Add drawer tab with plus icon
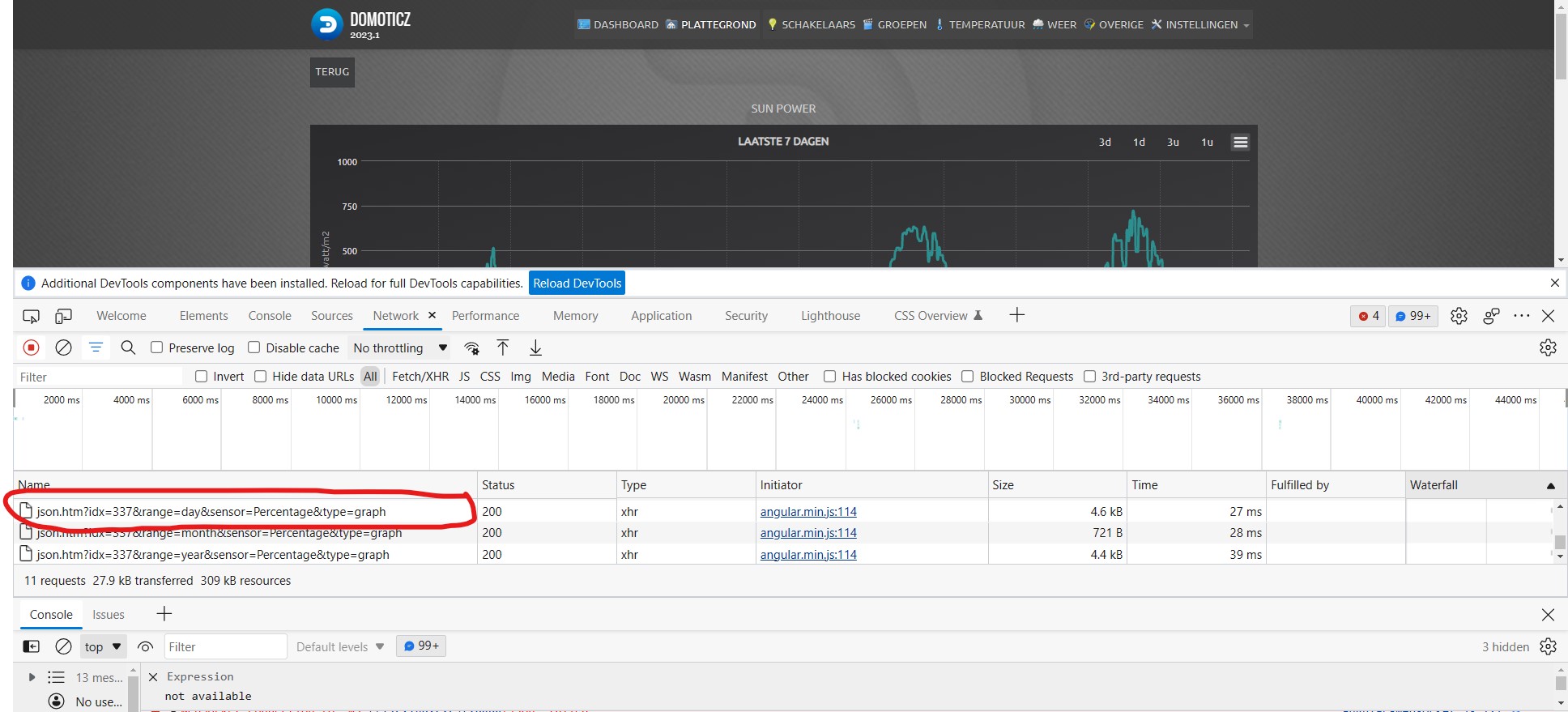The image size is (1568, 712). [x=164, y=614]
